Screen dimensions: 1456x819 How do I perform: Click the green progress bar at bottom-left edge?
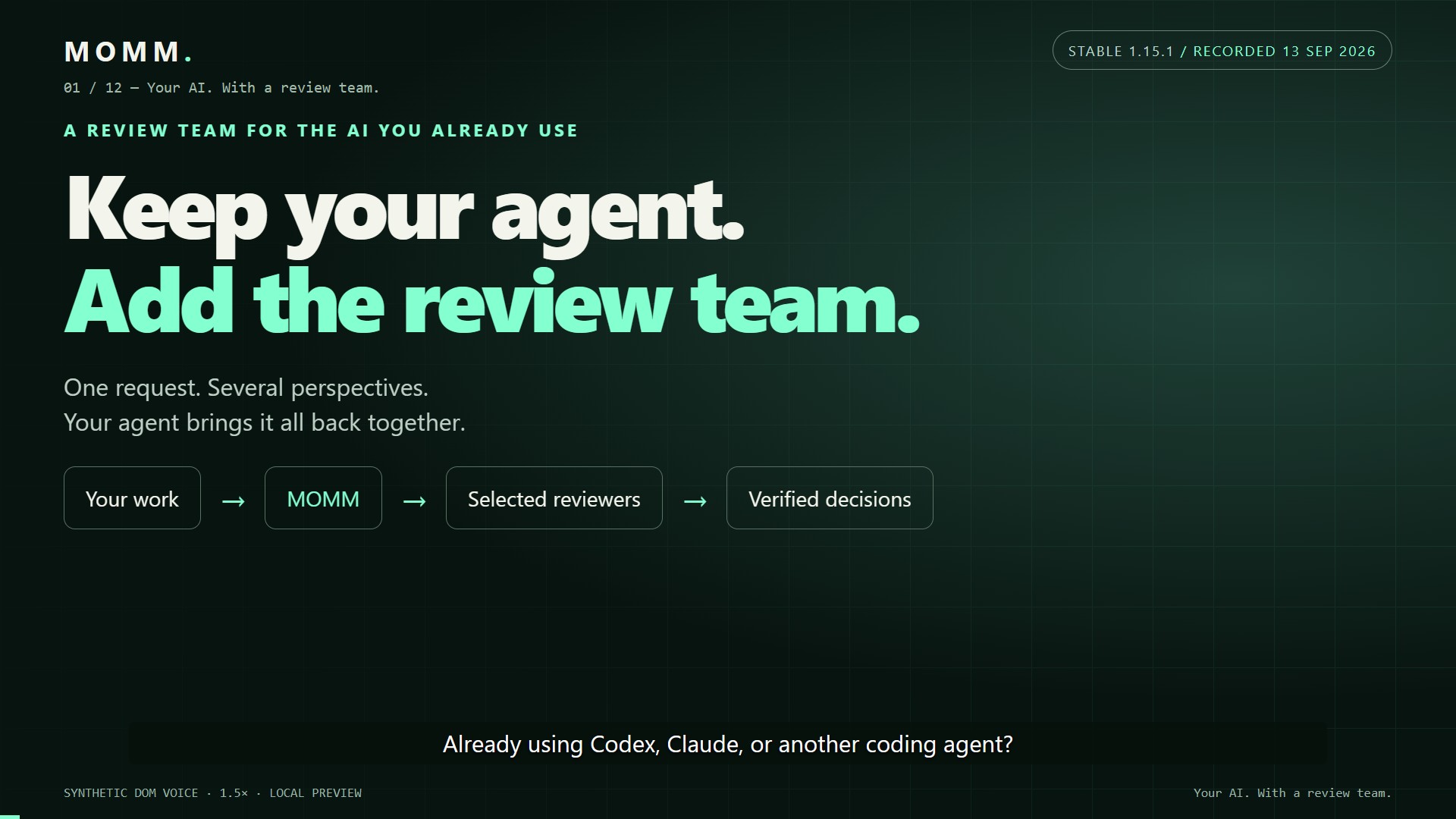pyautogui.click(x=10, y=817)
